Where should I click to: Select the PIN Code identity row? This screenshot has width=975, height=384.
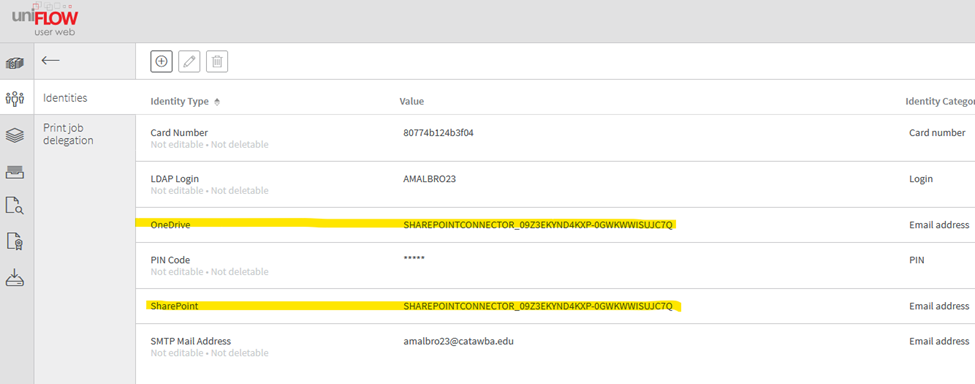(555, 265)
